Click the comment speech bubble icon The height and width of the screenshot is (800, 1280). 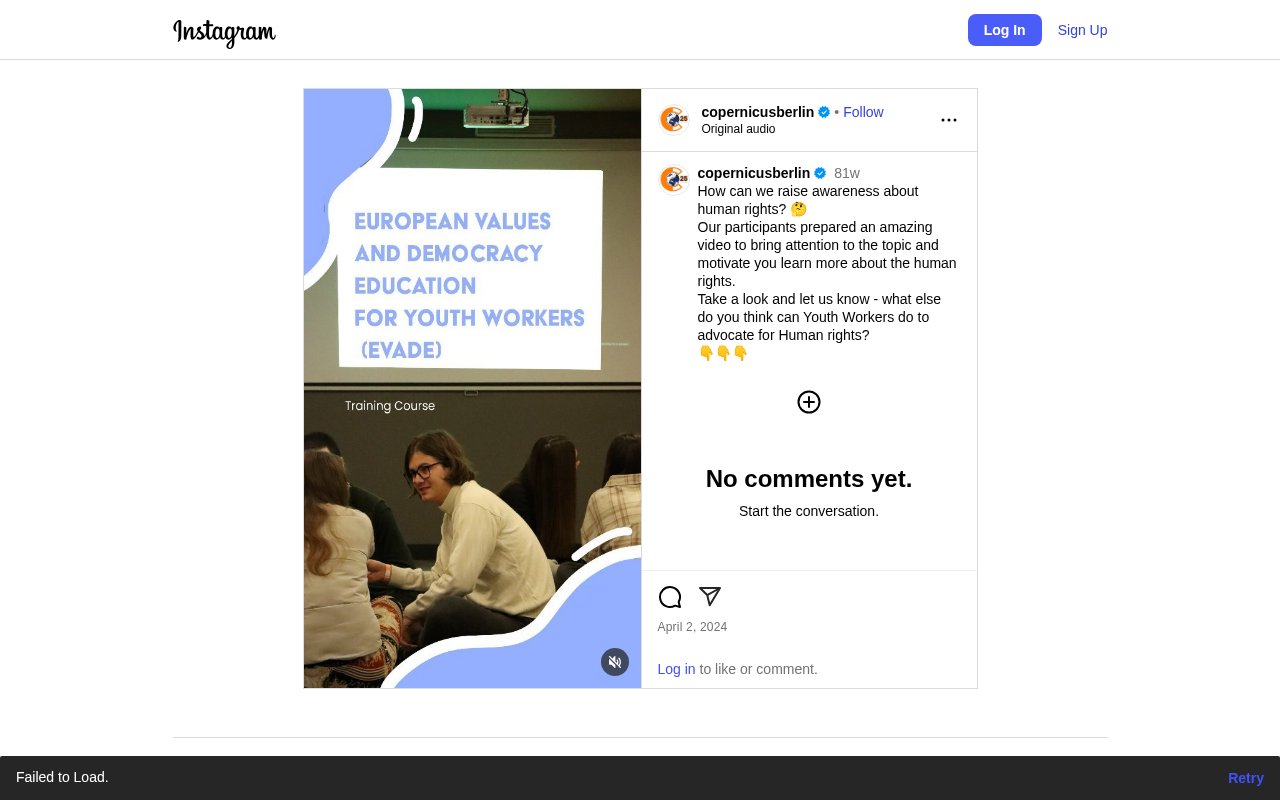coord(670,597)
